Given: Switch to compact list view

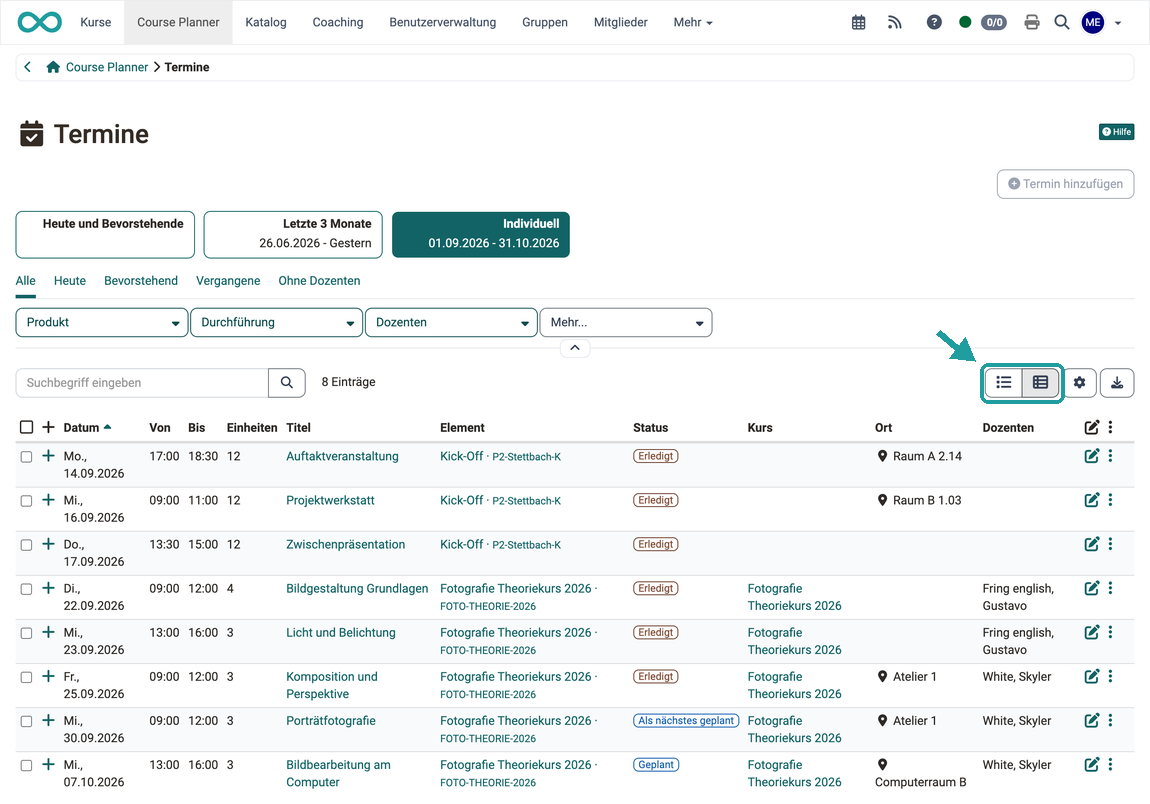Looking at the screenshot, I should [x=1003, y=382].
